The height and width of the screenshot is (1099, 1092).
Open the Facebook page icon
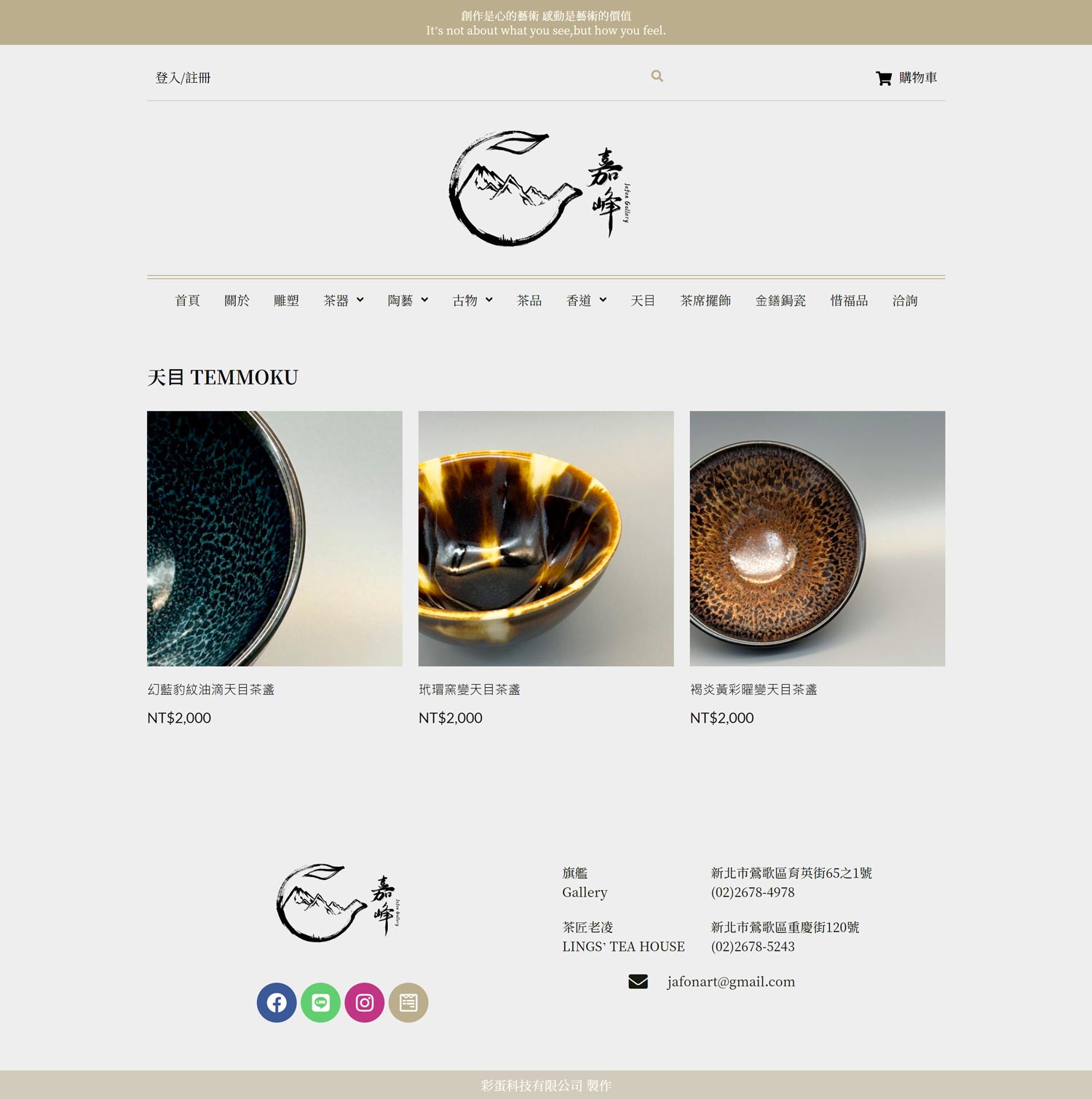click(x=277, y=1003)
